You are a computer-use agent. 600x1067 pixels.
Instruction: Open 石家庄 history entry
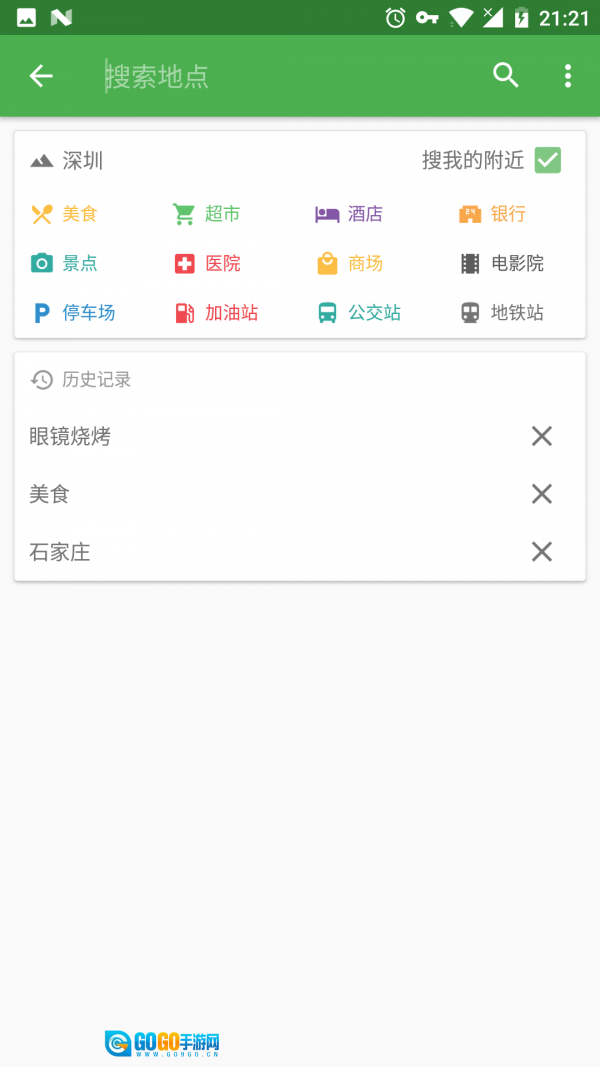60,552
